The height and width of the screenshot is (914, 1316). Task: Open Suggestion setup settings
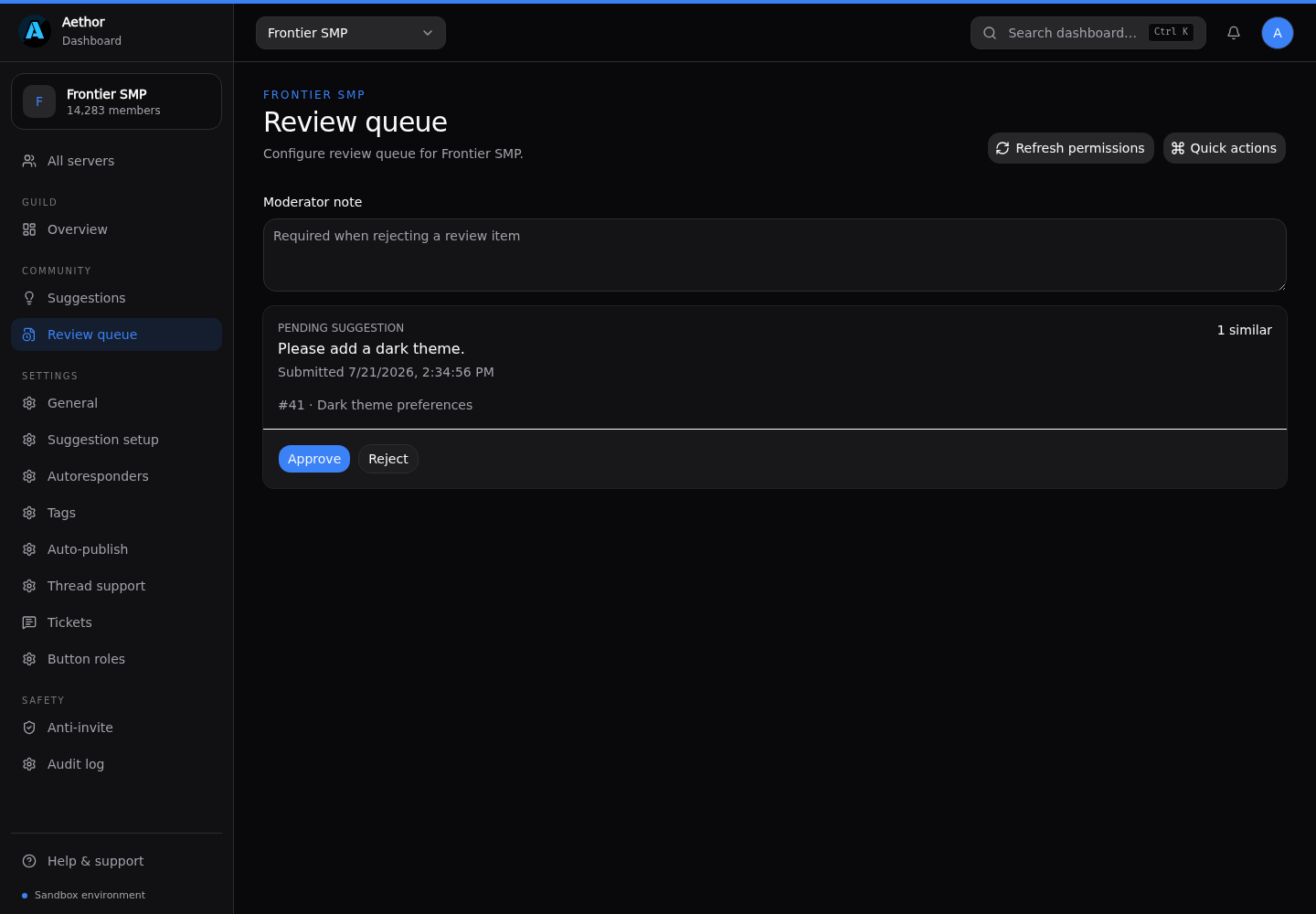tap(116, 440)
